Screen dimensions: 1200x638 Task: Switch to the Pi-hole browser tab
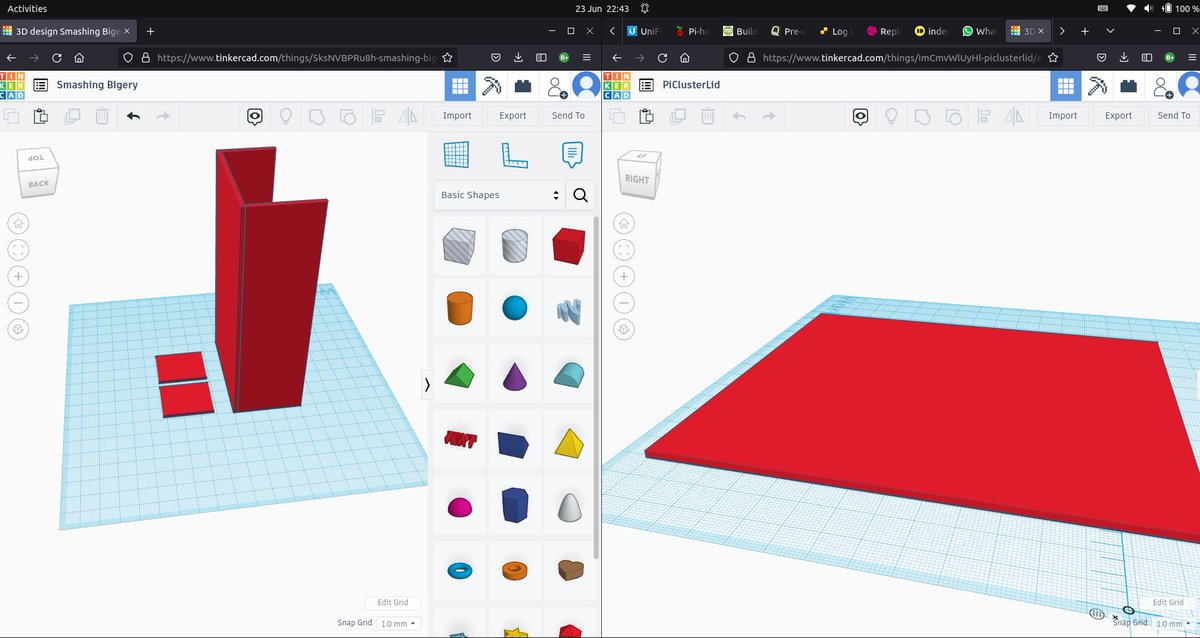coord(693,31)
